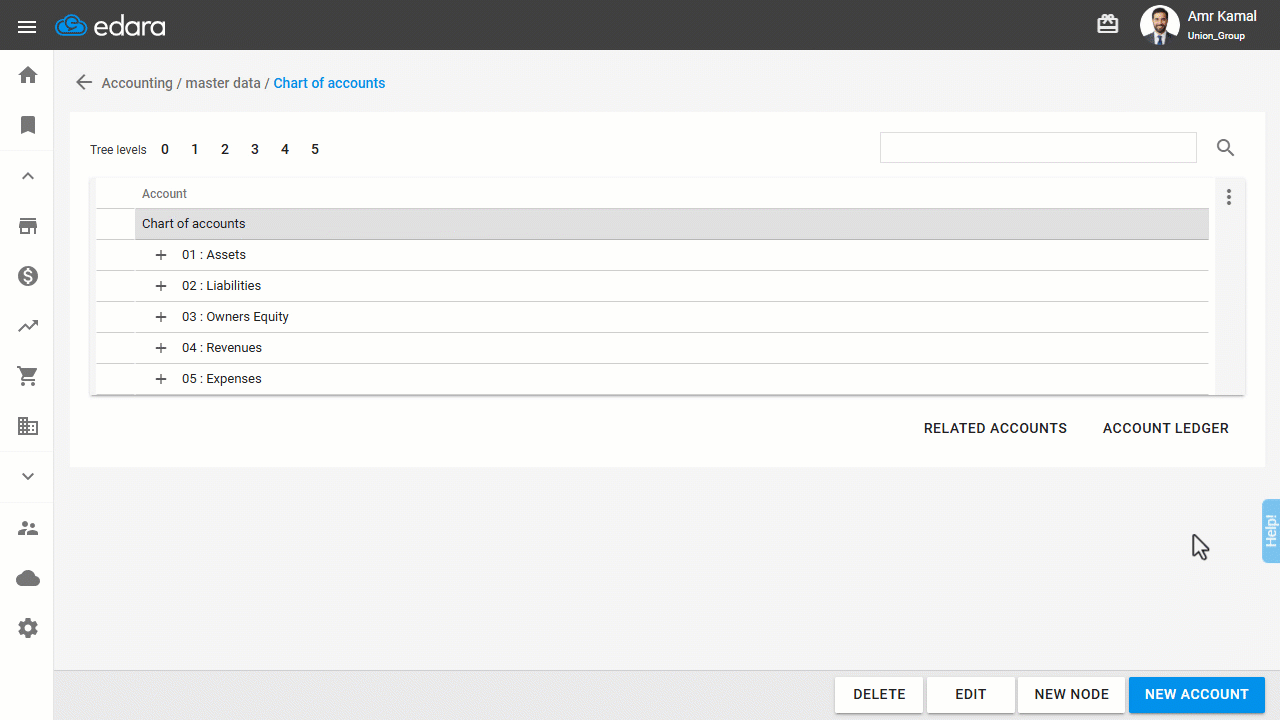This screenshot has width=1280, height=720.
Task: Click the edara cloud logo
Action: click(110, 26)
